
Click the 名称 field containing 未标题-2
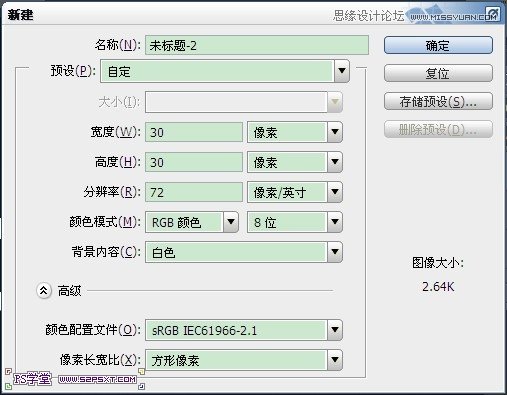pos(257,45)
